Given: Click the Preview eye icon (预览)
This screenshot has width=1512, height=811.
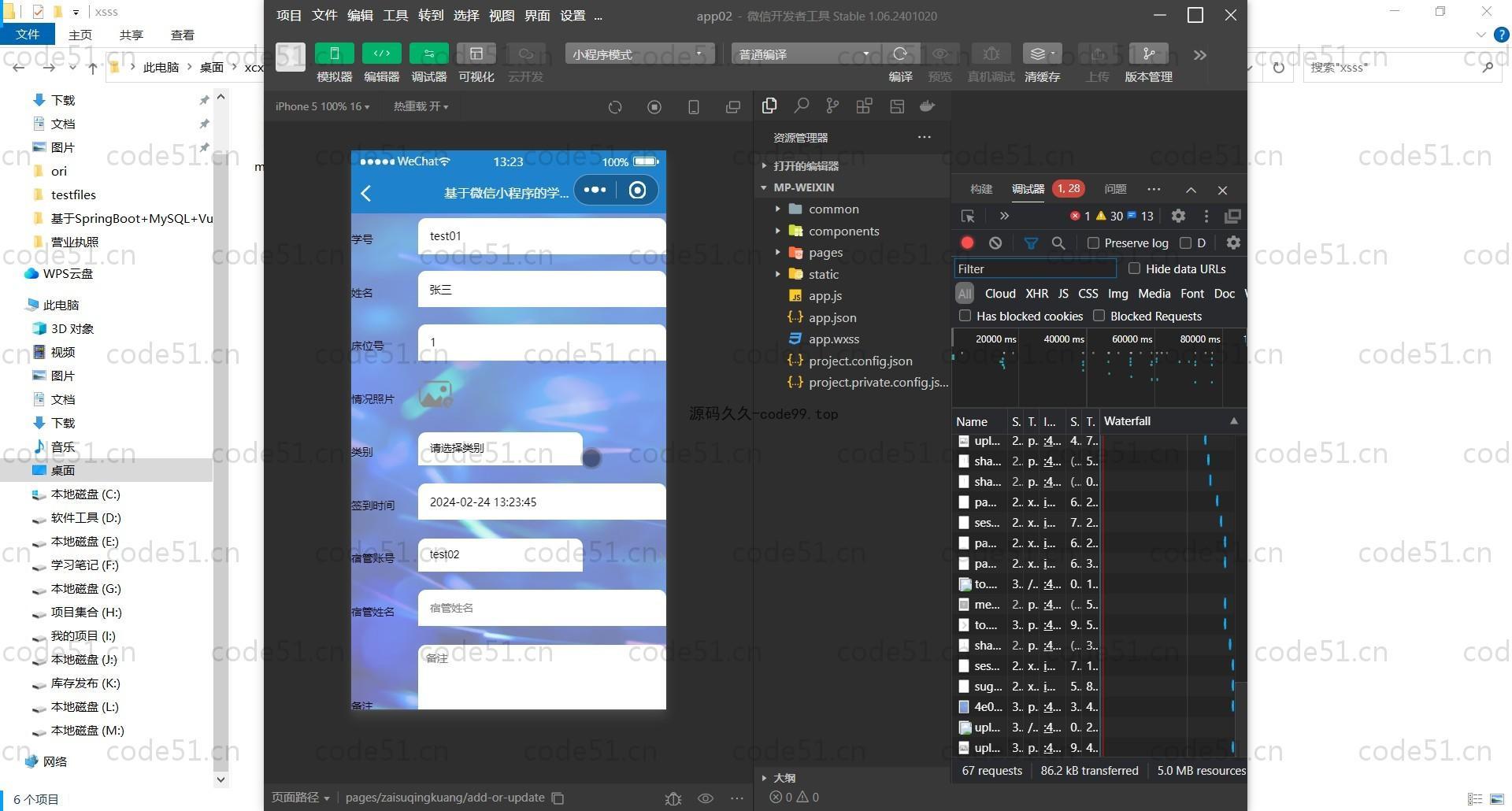Looking at the screenshot, I should [939, 54].
